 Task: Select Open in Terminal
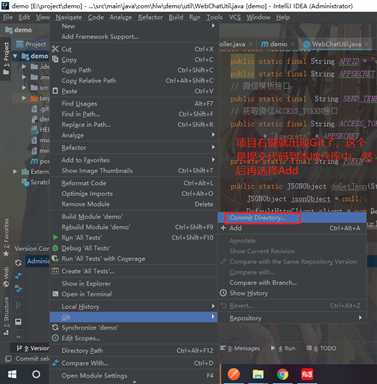[133, 294]
